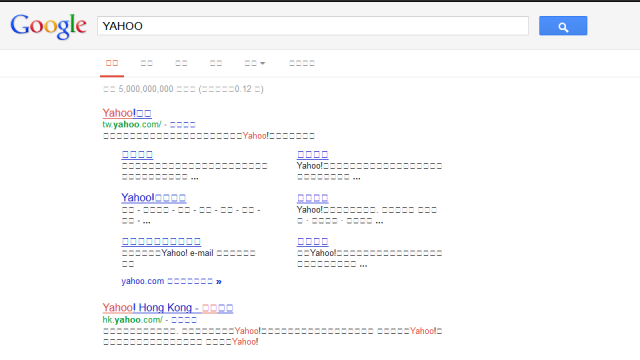Click the yahoo.com more results » link
The width and height of the screenshot is (640, 360).
[x=171, y=281]
